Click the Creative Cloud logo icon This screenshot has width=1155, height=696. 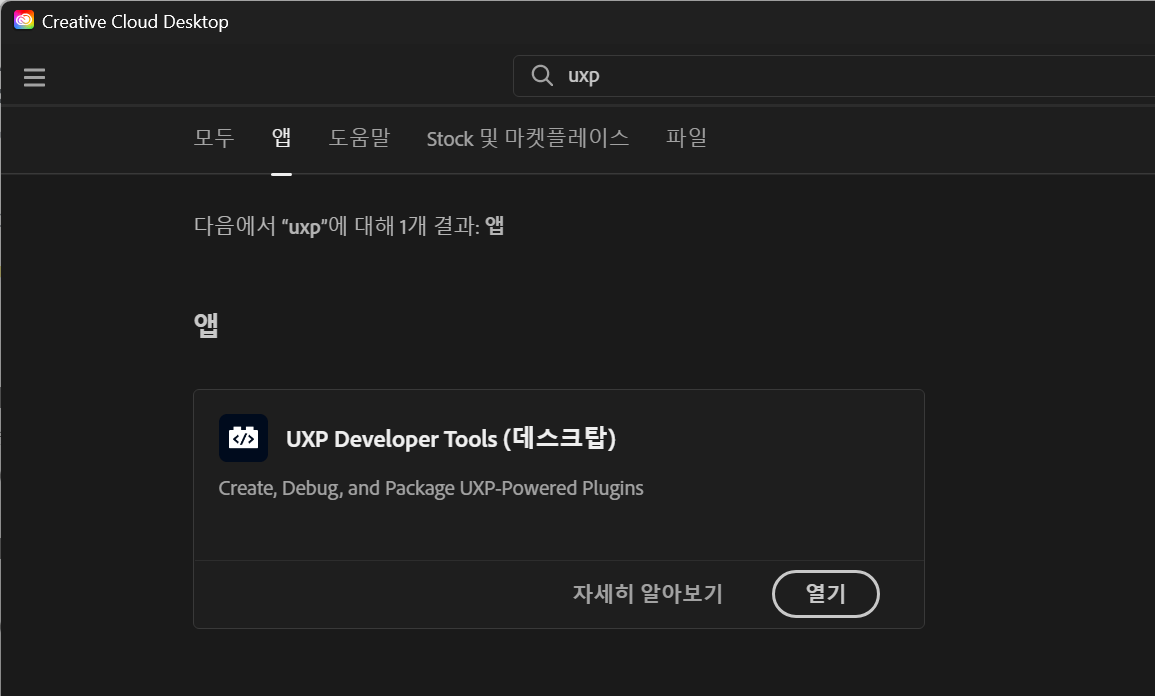(24, 21)
